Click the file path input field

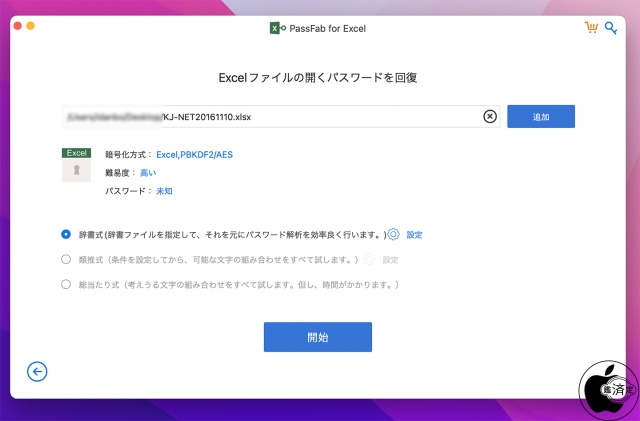coord(281,116)
